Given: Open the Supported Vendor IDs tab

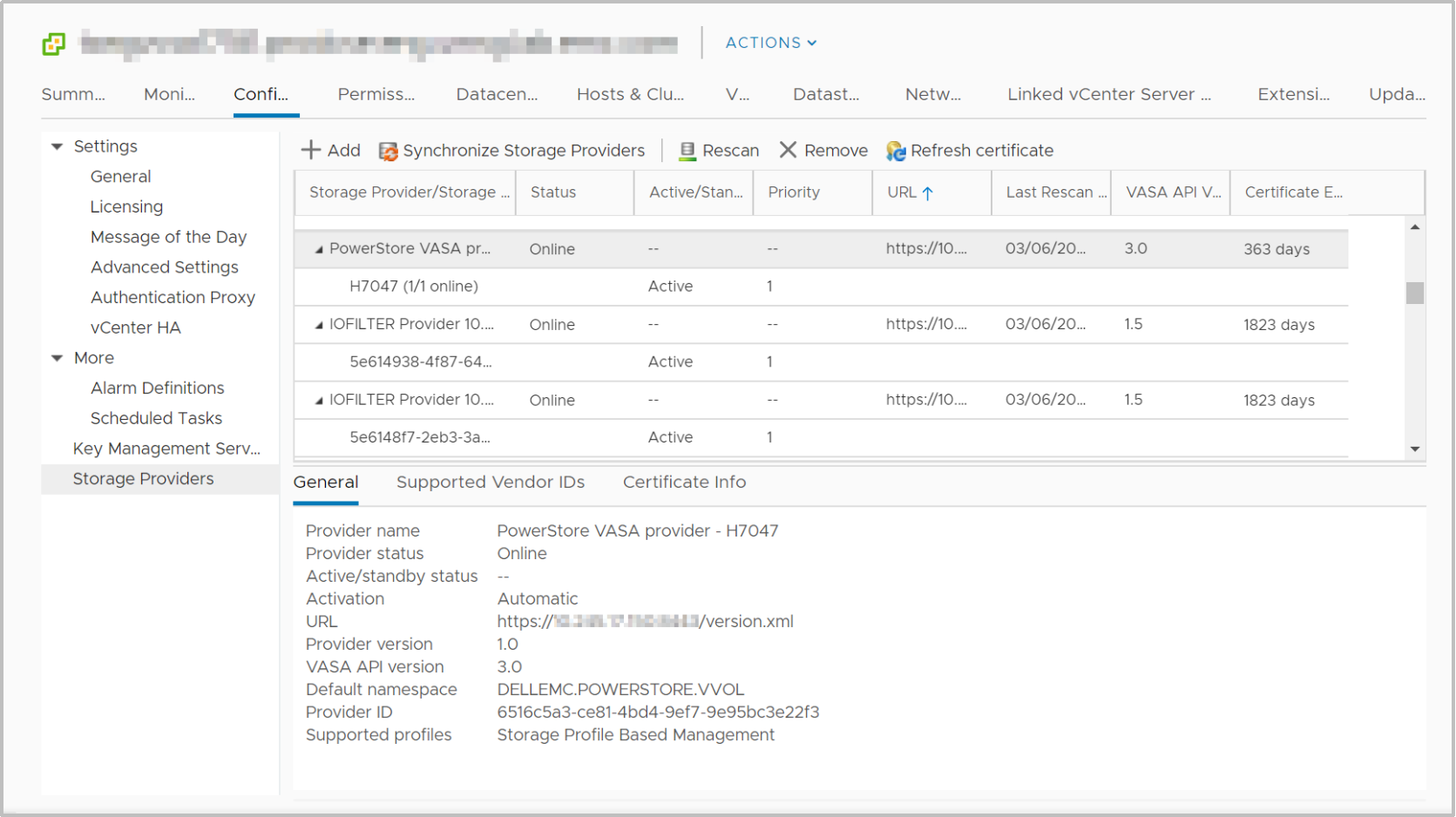Looking at the screenshot, I should tap(491, 483).
